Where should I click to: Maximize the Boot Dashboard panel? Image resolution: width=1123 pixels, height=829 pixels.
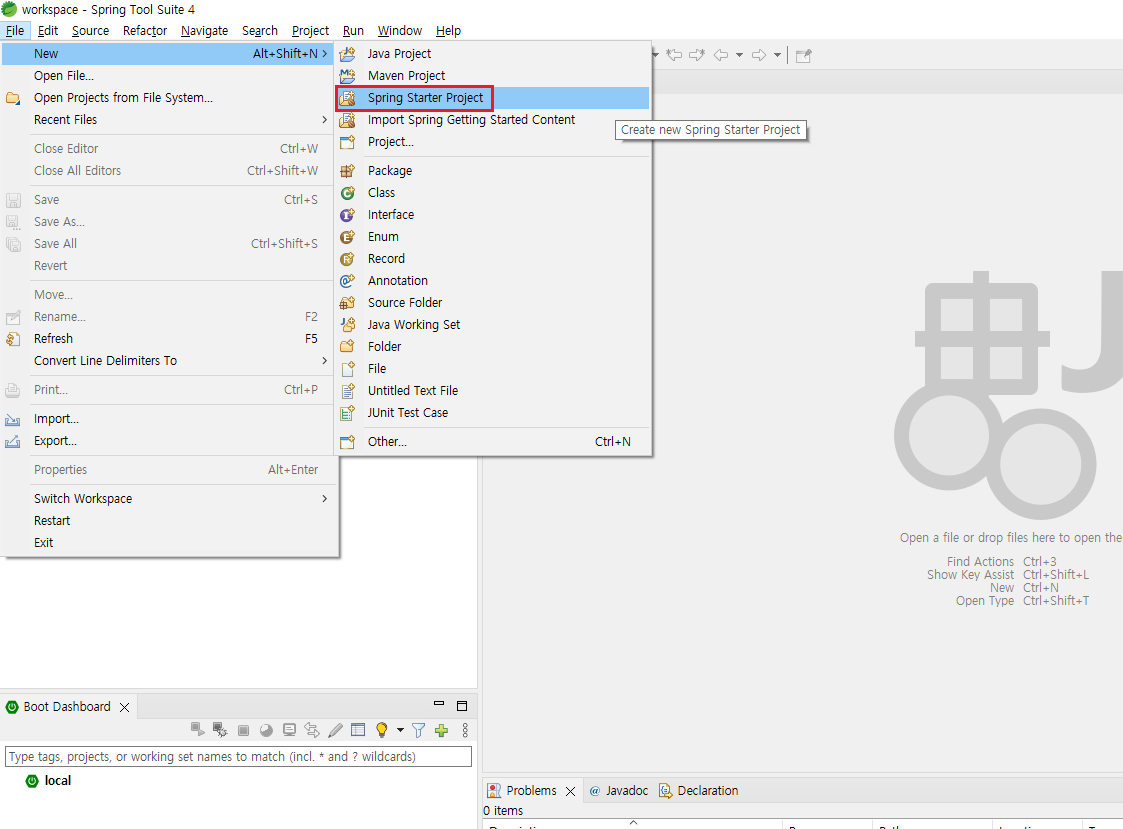[x=462, y=706]
